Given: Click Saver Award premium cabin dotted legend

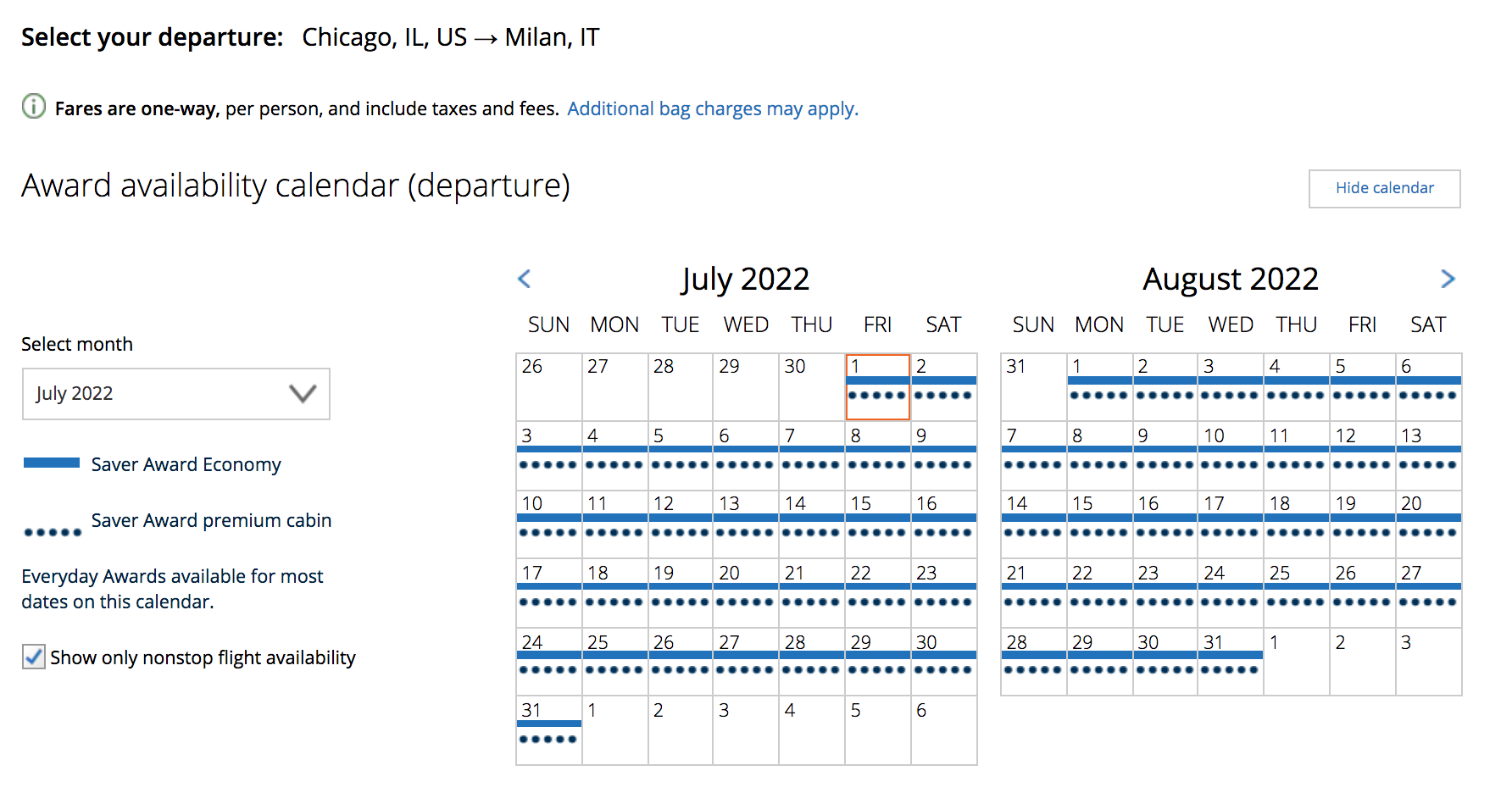Looking at the screenshot, I should (x=53, y=532).
